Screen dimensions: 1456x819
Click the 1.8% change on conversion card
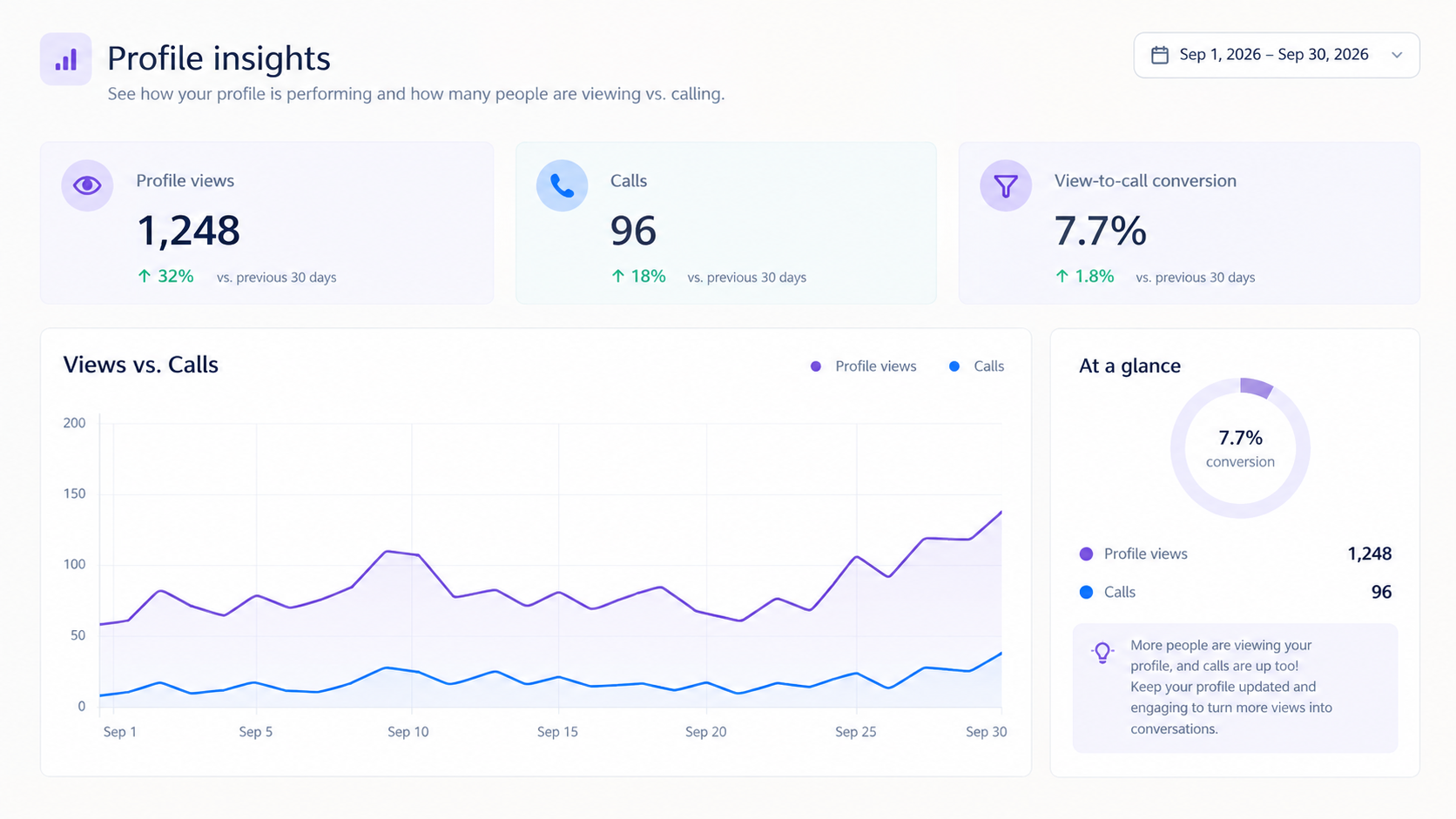point(1095,276)
